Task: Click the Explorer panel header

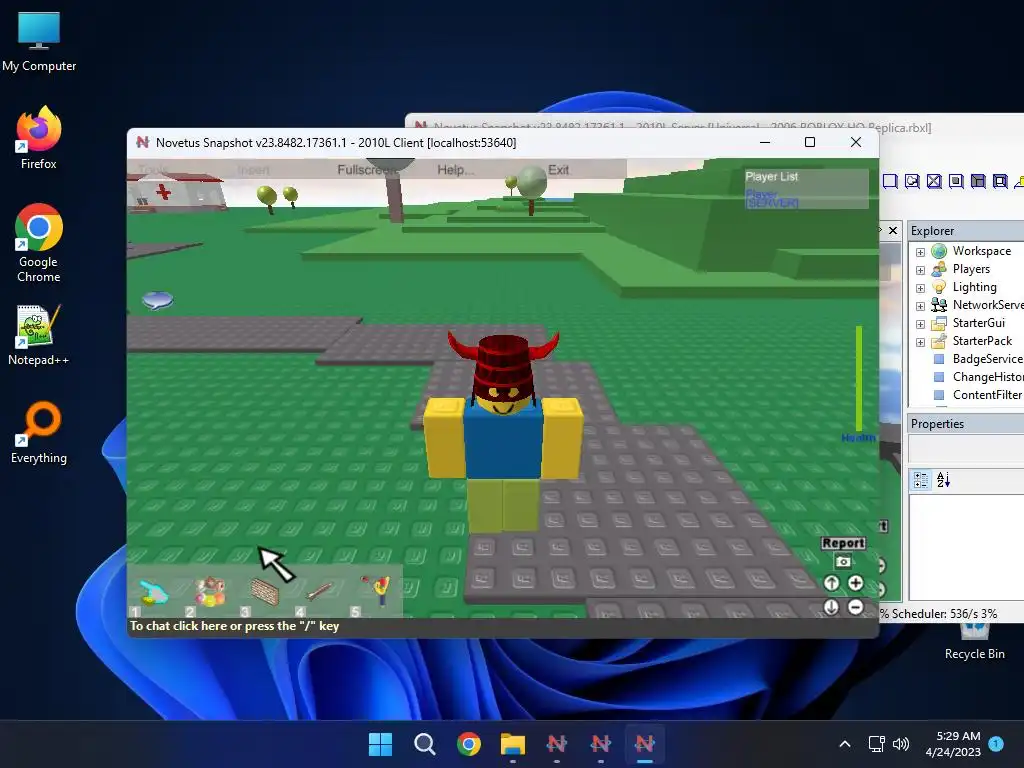Action: [966, 231]
